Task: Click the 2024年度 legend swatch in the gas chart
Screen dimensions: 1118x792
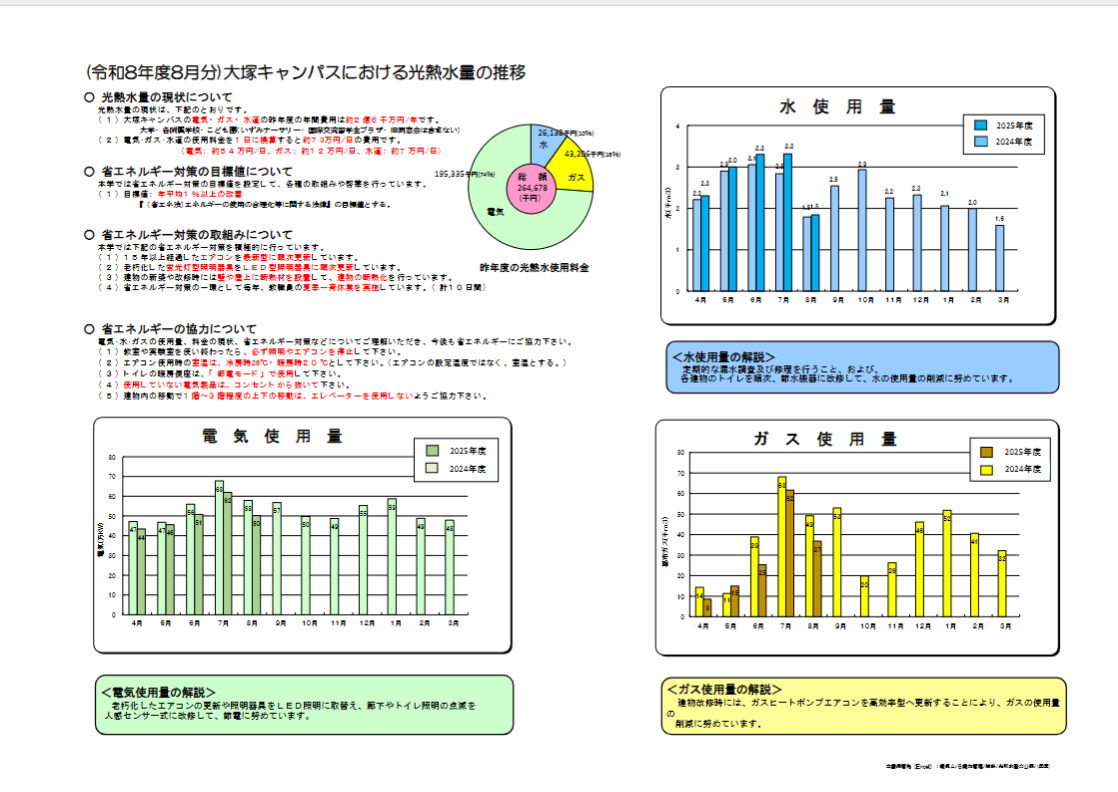Action: tap(987, 469)
